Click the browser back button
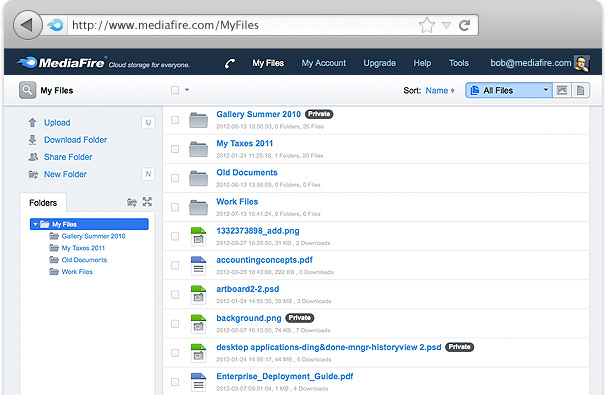Image resolution: width=605 pixels, height=395 pixels. [x=27, y=25]
